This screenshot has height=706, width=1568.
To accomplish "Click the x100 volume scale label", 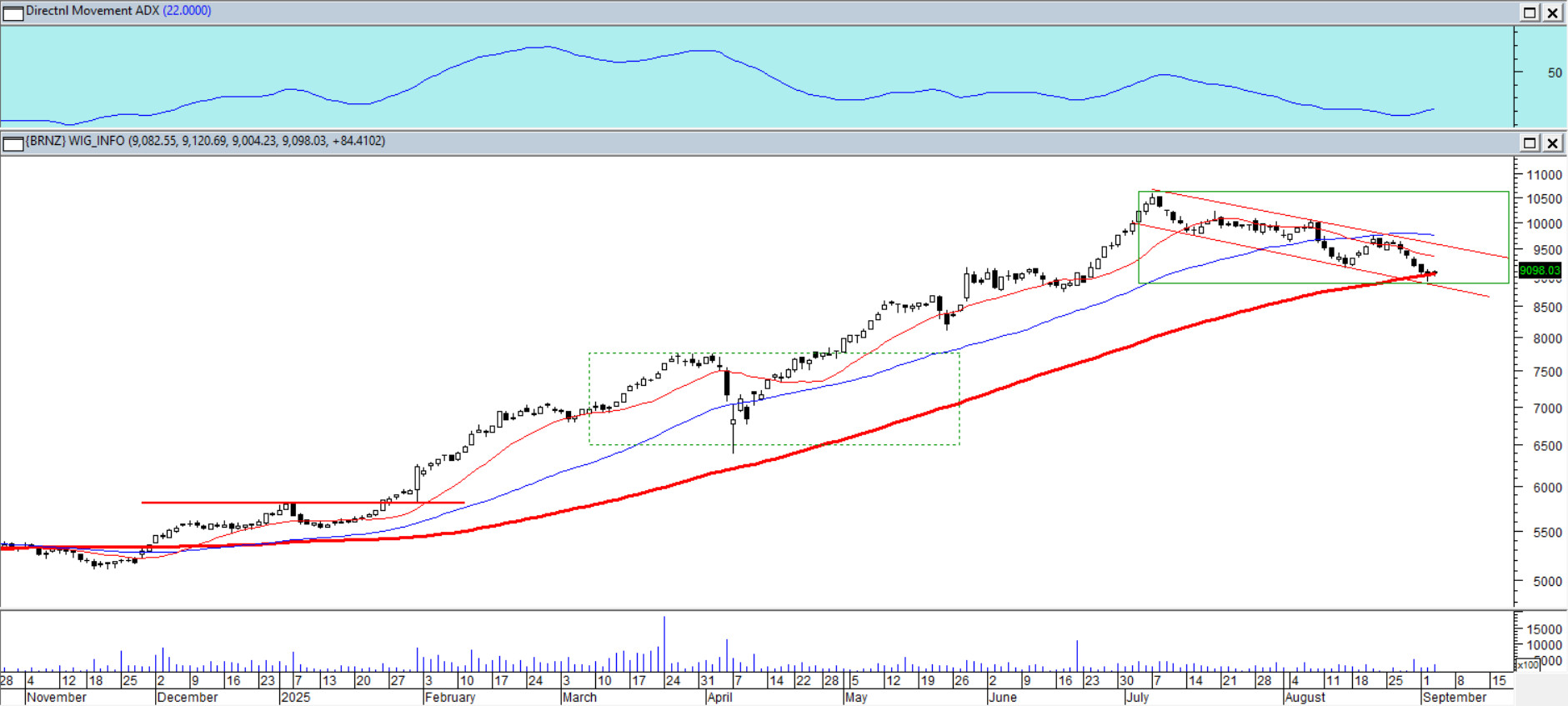I will coord(1527,665).
